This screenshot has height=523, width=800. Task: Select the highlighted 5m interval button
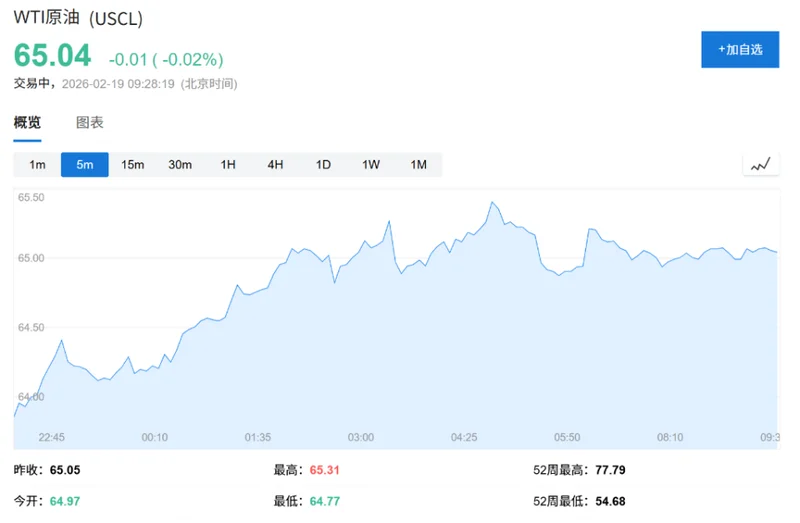coord(85,165)
